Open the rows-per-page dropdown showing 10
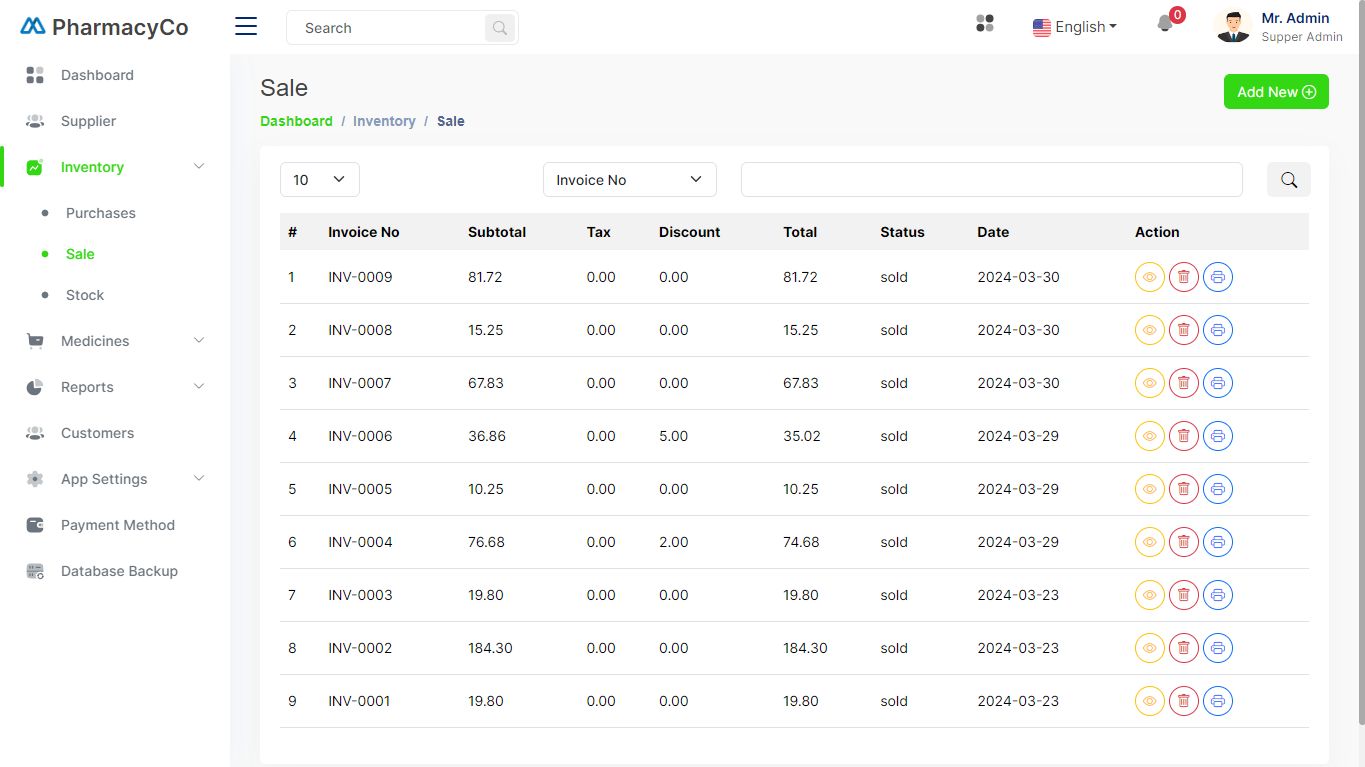 [x=319, y=180]
